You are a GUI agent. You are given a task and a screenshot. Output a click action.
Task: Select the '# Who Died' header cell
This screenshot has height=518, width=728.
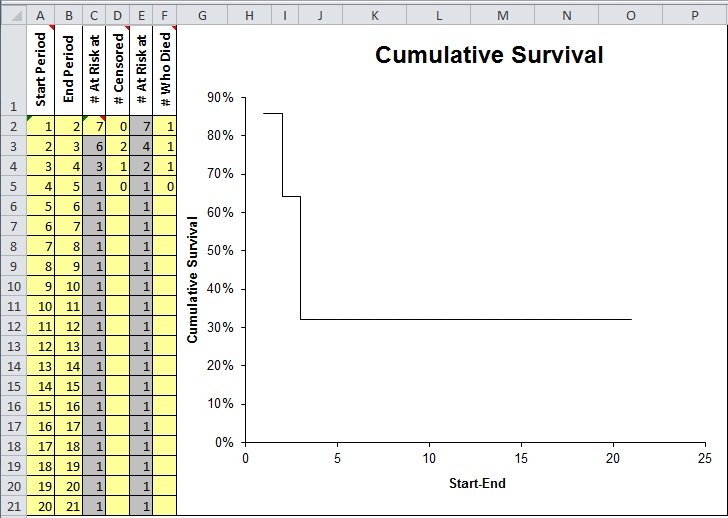(166, 70)
